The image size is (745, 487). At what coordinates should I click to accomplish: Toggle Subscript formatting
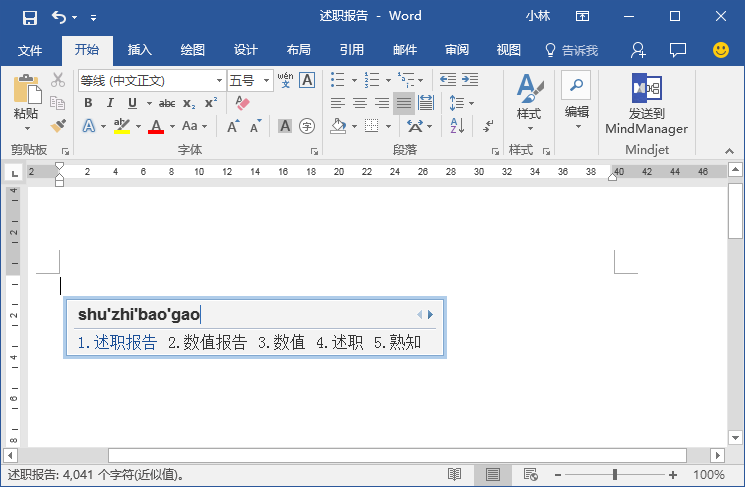(189, 103)
